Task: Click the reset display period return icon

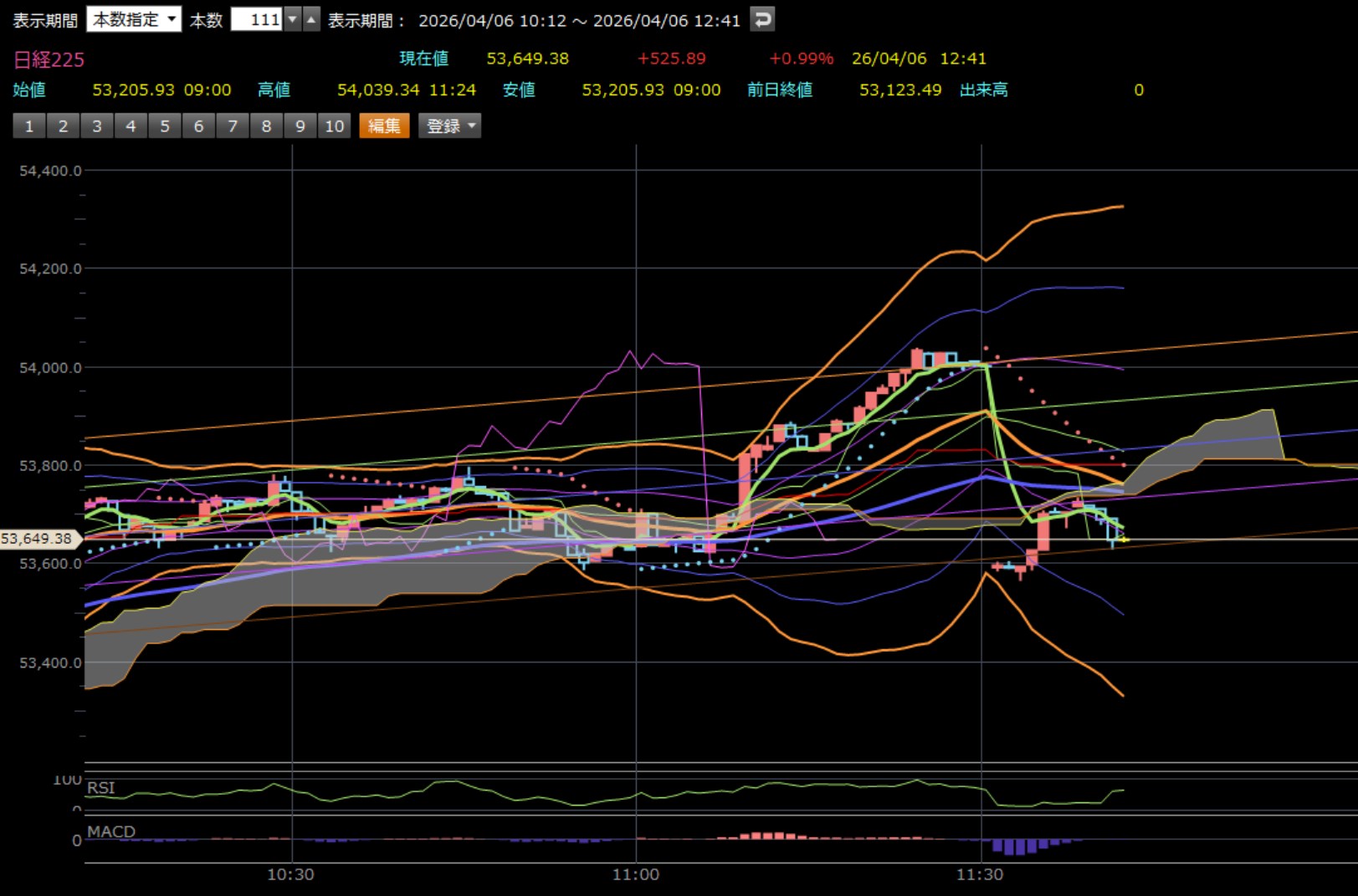Action: point(761,19)
